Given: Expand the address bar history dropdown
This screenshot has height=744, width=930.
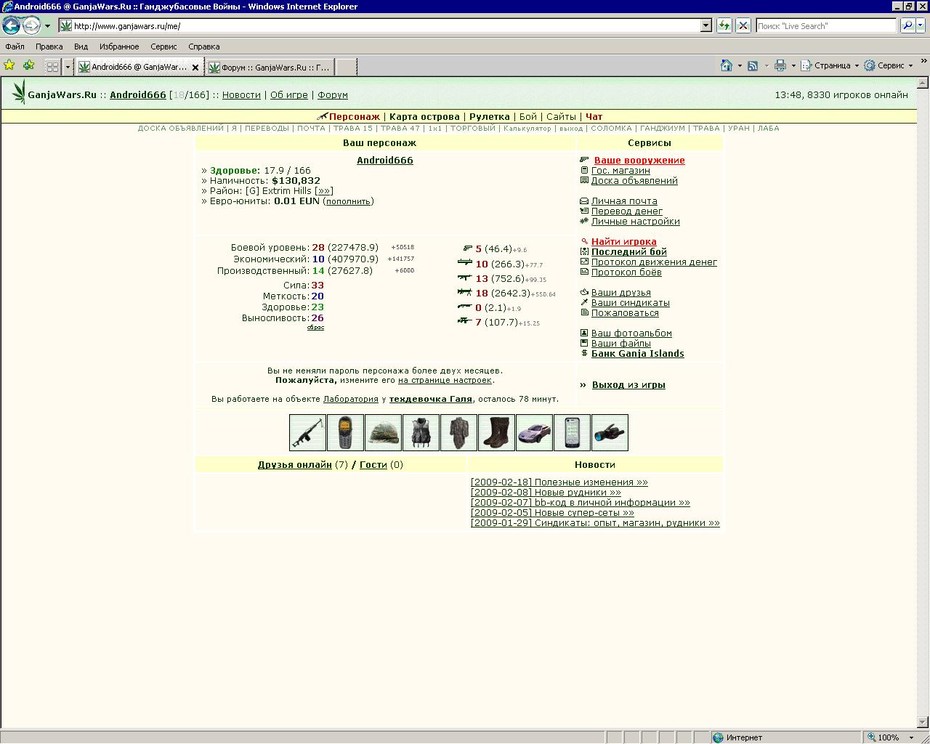Looking at the screenshot, I should [706, 26].
